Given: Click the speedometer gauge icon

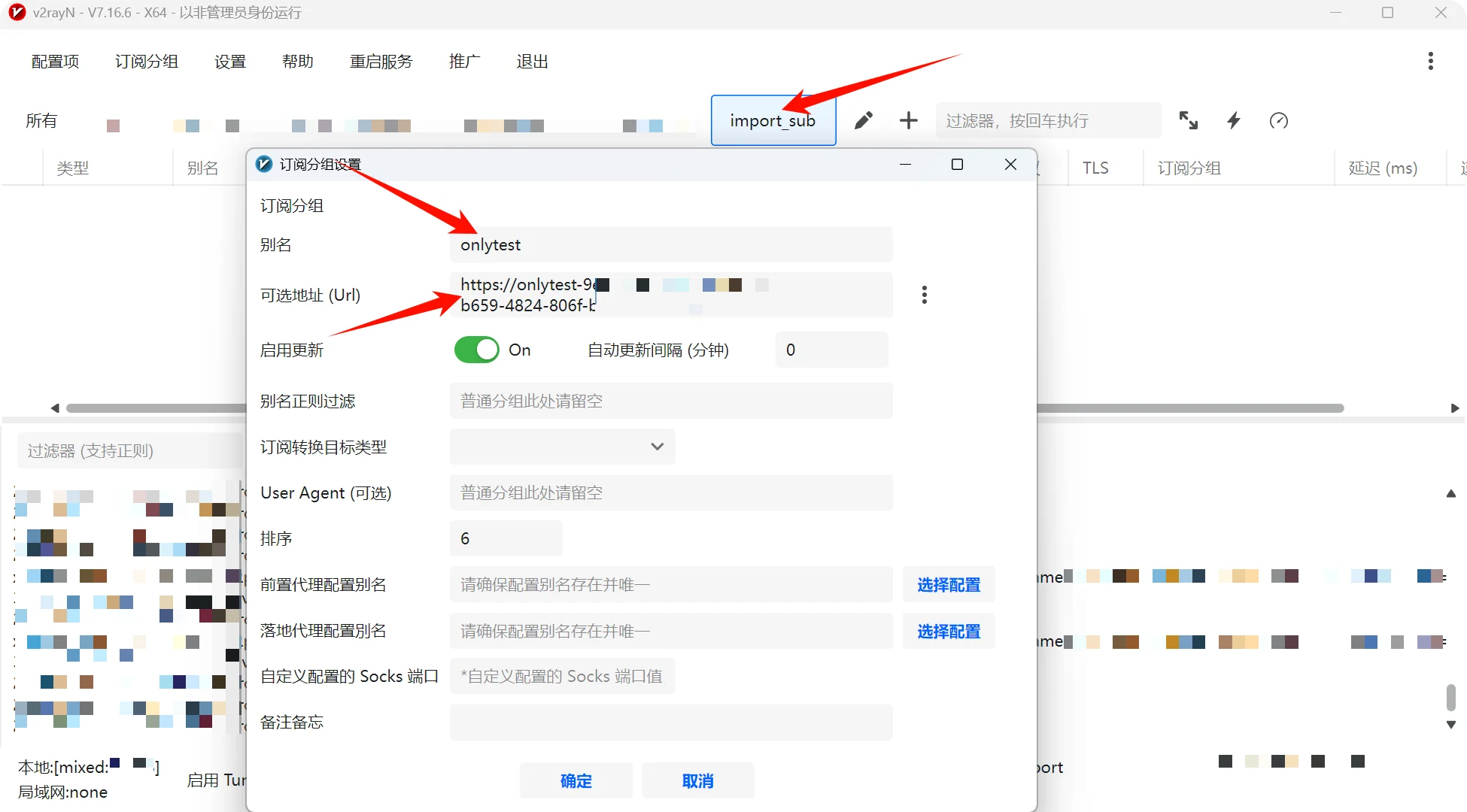Looking at the screenshot, I should pos(1279,120).
